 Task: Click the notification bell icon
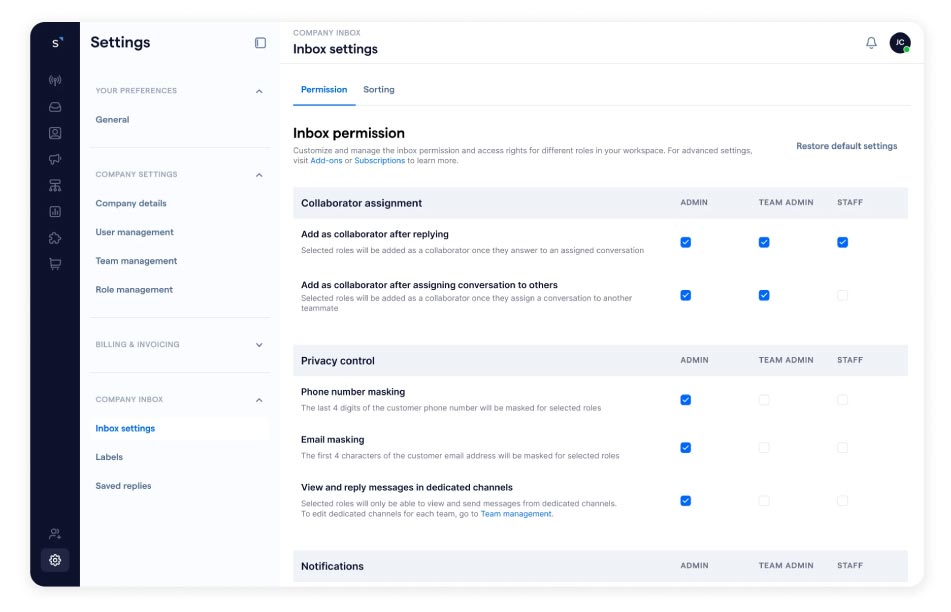click(x=871, y=43)
